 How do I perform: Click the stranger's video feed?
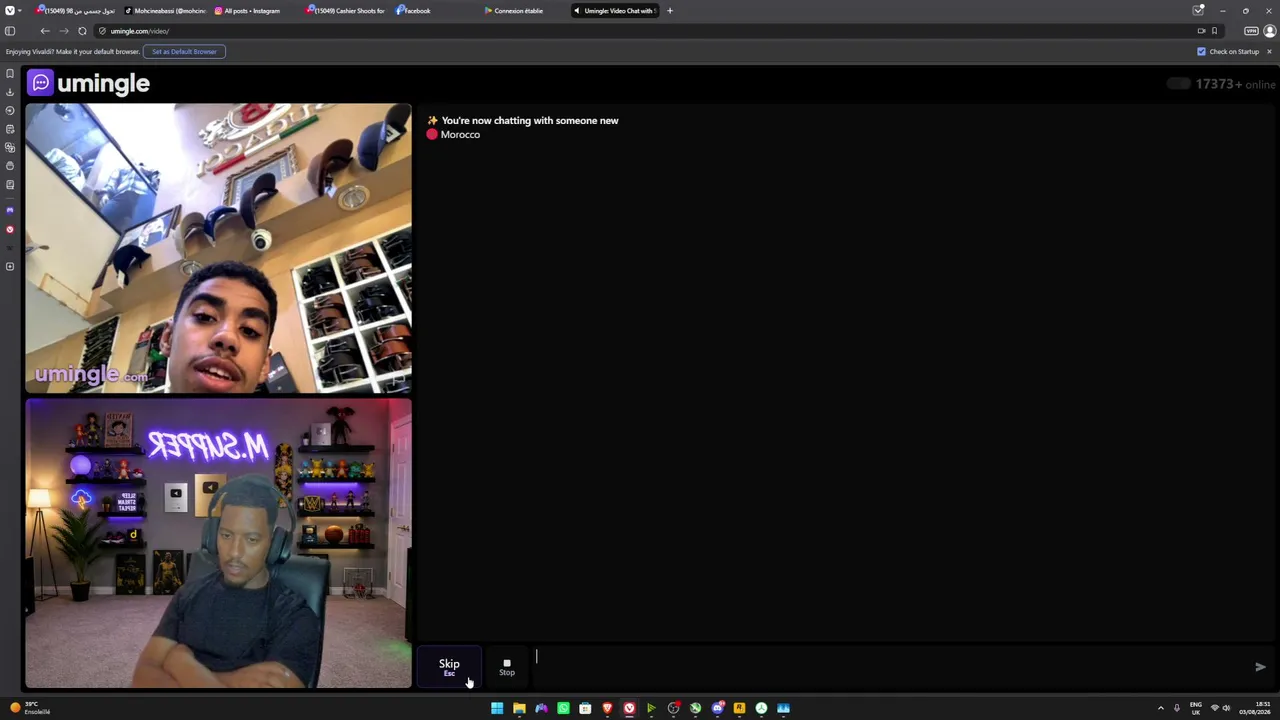(218, 249)
